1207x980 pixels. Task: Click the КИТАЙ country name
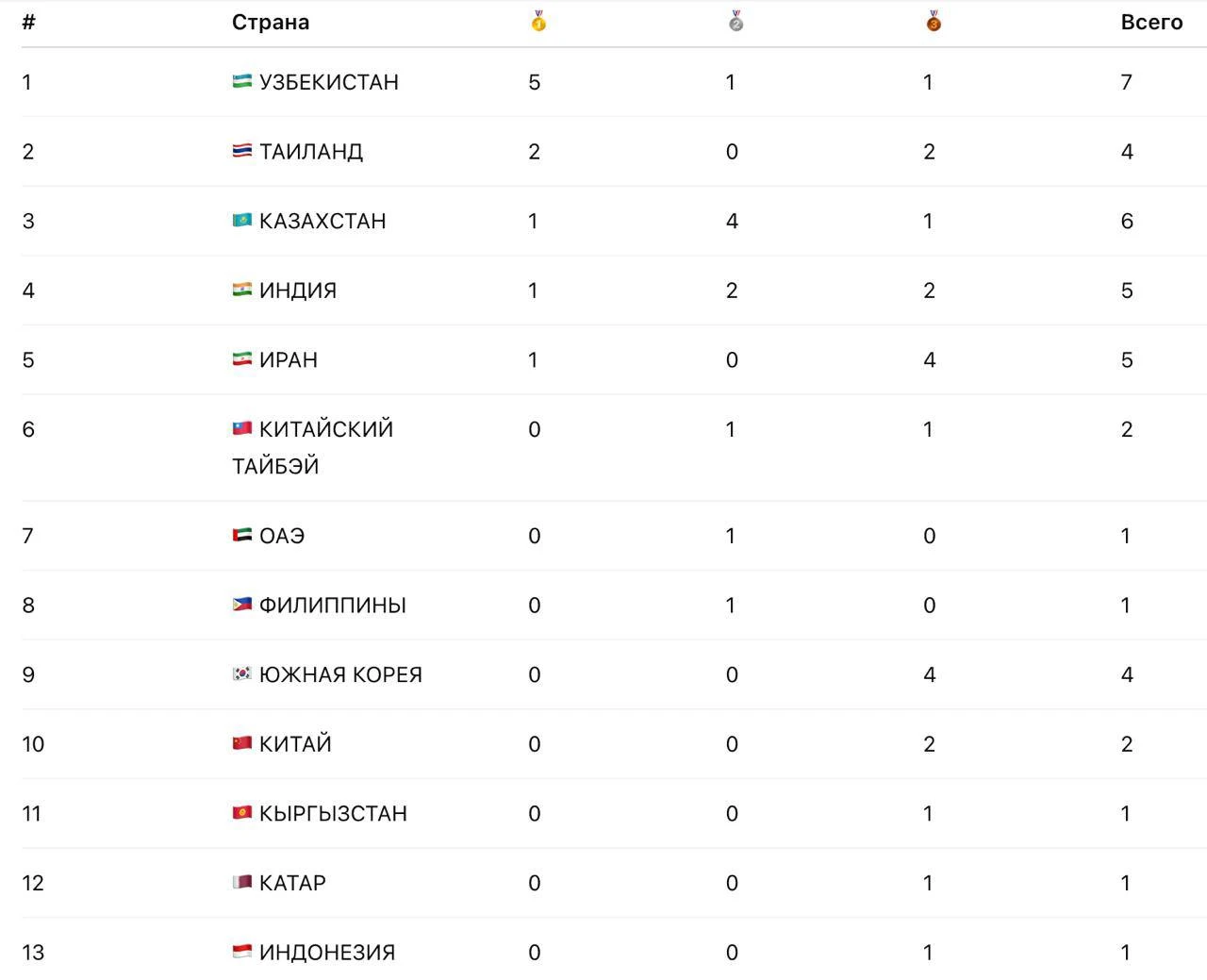point(295,743)
